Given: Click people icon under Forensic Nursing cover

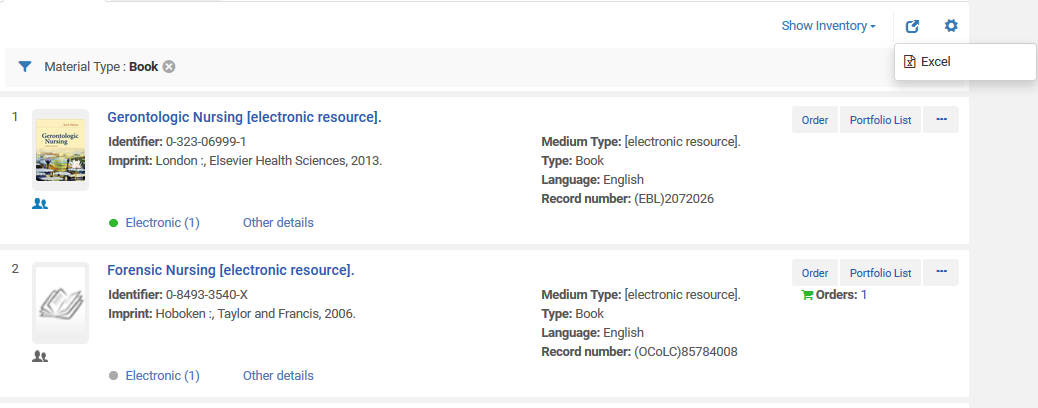Looking at the screenshot, I should (40, 356).
